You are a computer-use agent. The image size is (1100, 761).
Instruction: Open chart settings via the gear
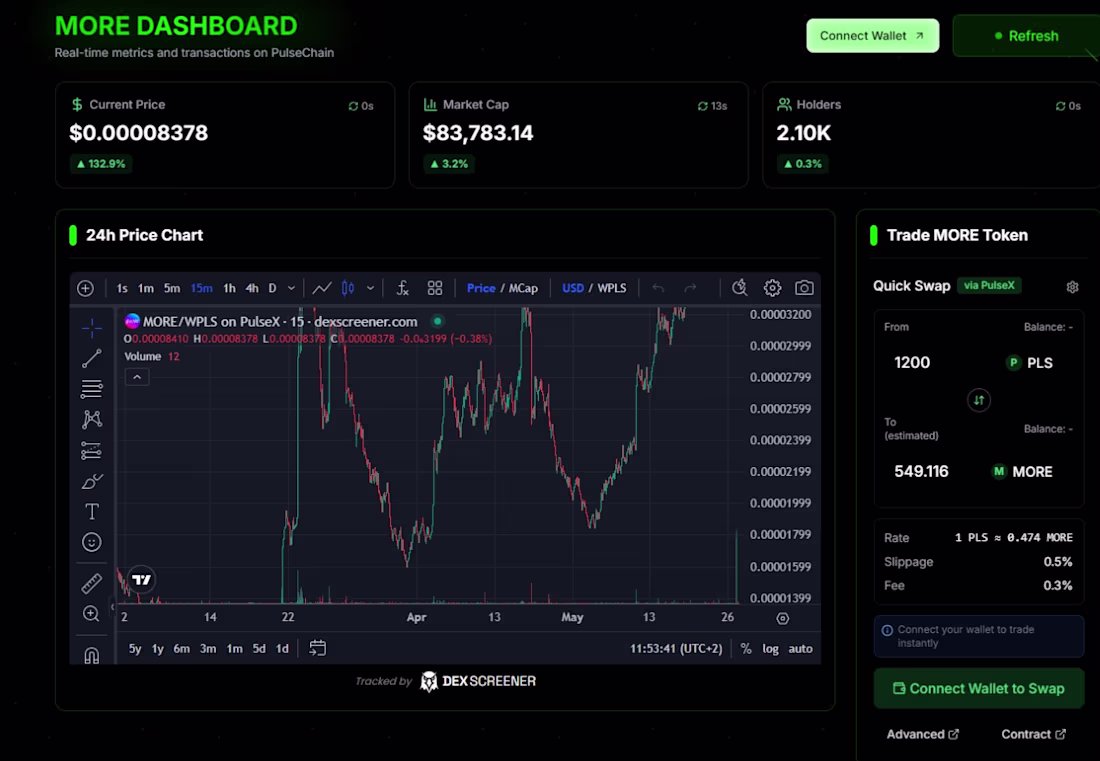(x=772, y=288)
